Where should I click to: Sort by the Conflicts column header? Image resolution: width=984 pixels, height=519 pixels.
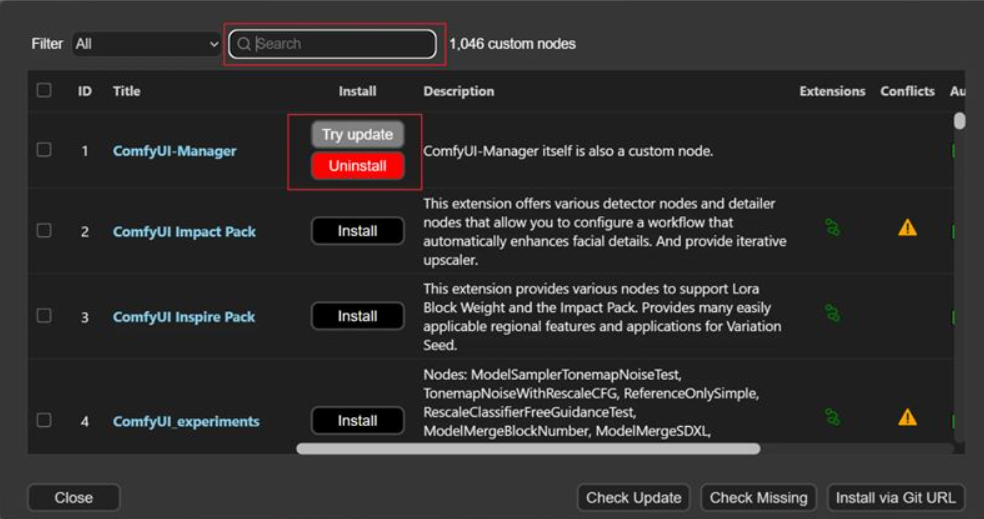pyautogui.click(x=907, y=91)
